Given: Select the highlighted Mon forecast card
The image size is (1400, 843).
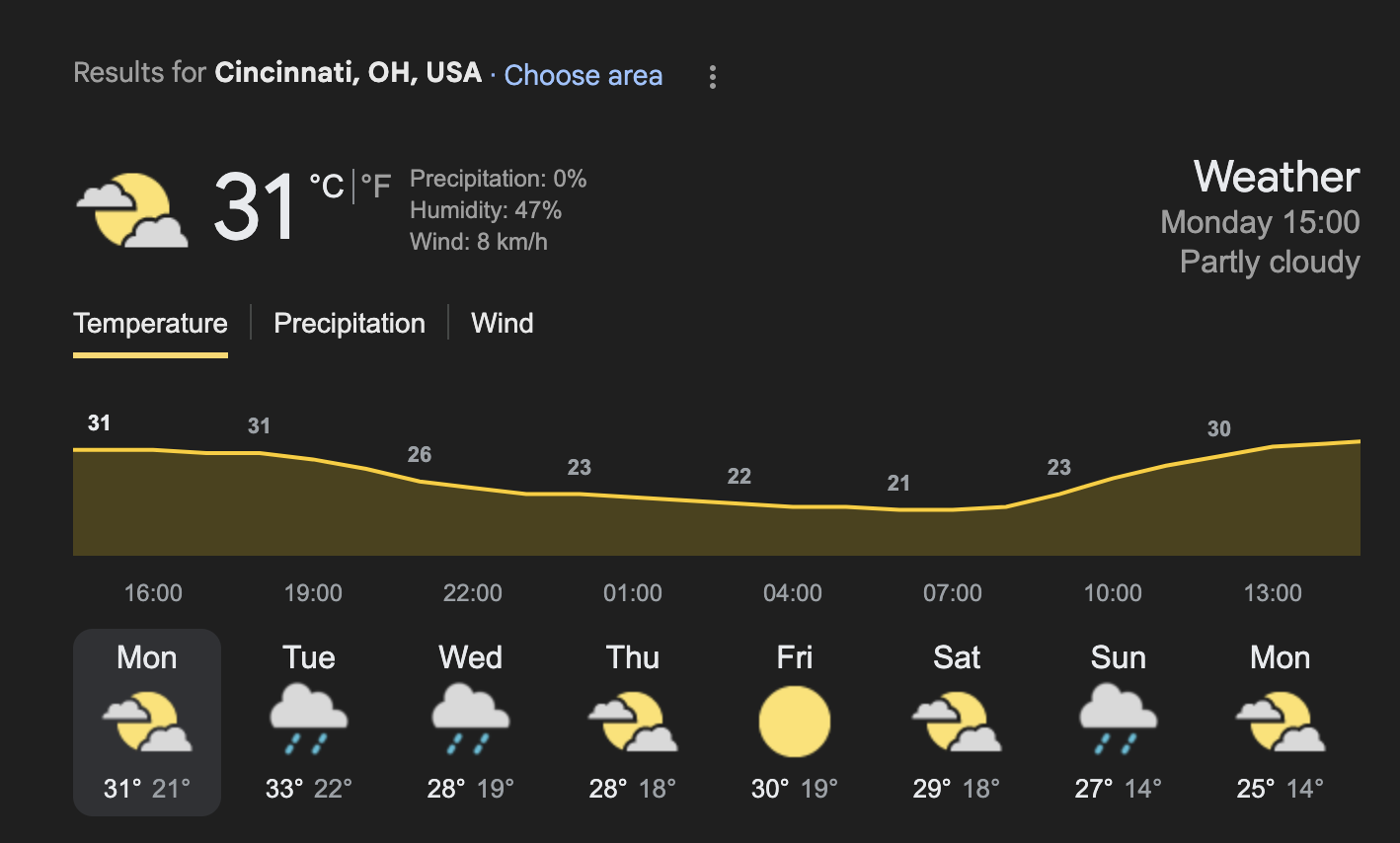Looking at the screenshot, I should [x=147, y=723].
